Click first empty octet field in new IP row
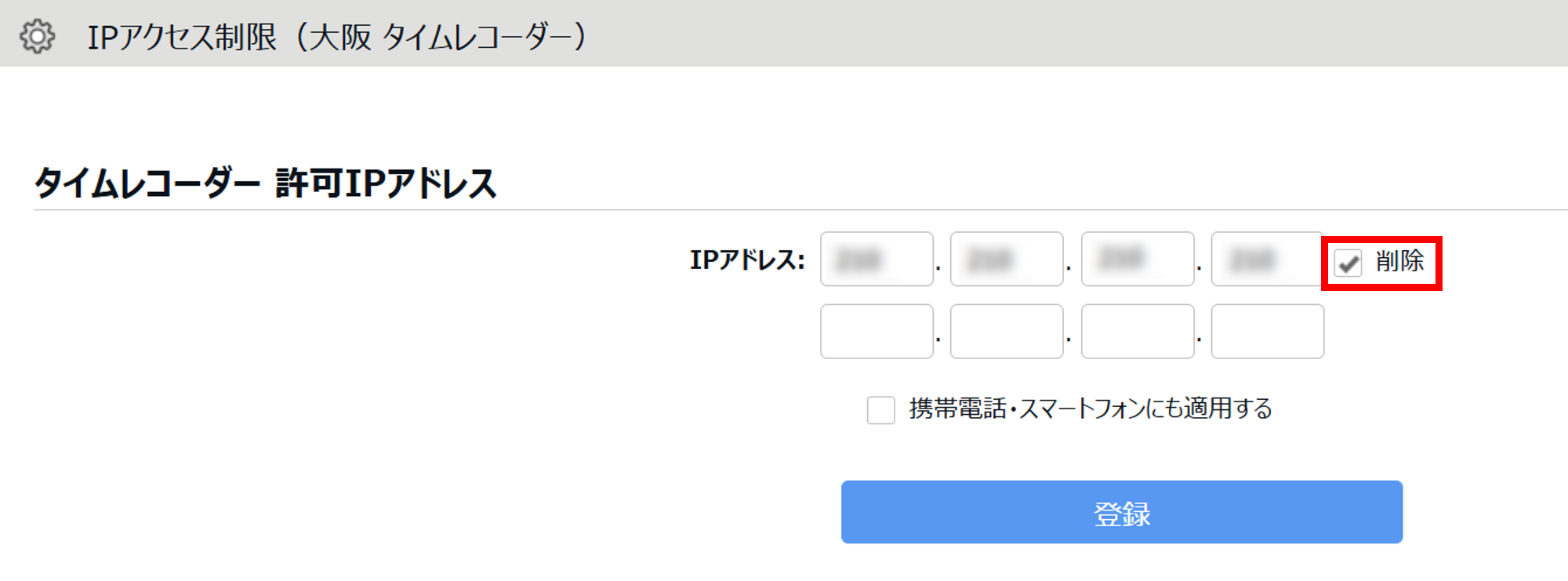Viewport: 1568px width, 581px height. tap(877, 332)
